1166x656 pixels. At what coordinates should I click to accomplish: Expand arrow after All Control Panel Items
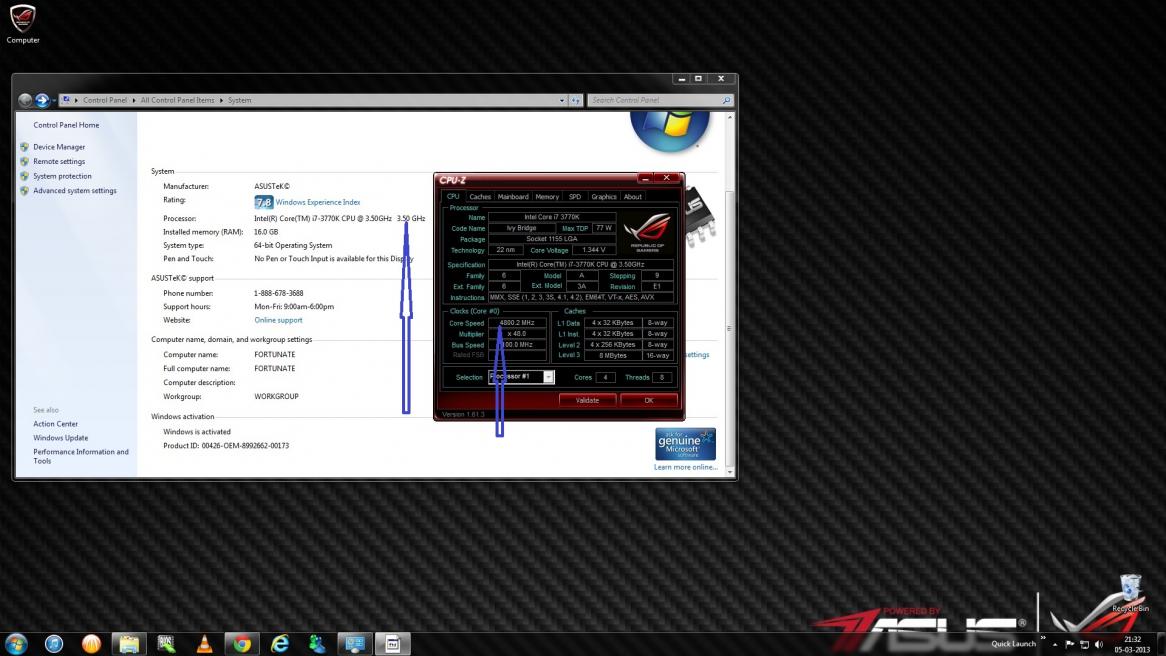[221, 100]
